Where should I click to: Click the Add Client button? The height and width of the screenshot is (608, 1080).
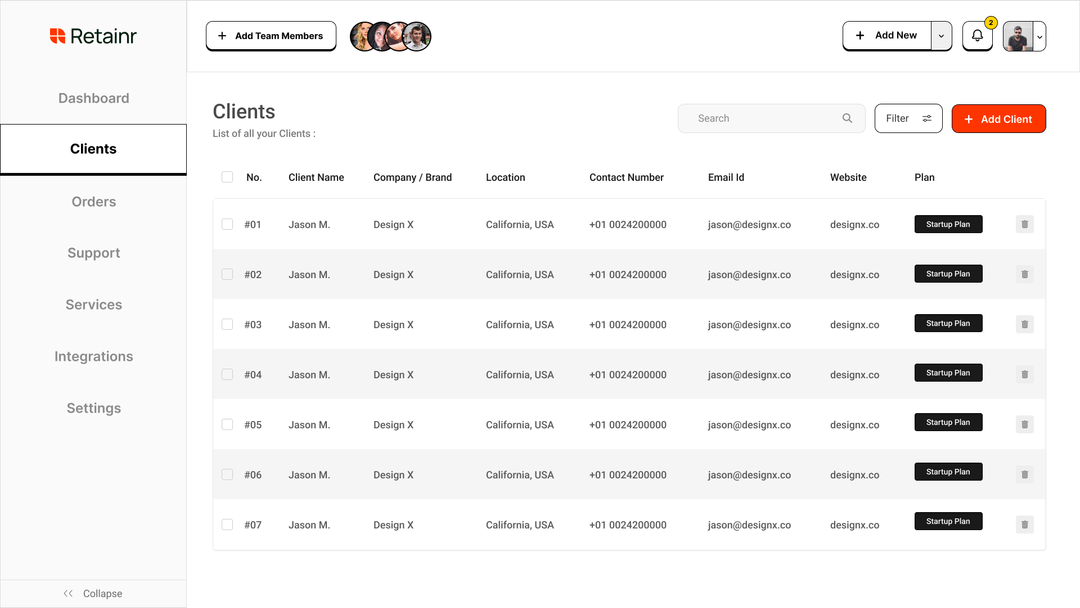[998, 118]
